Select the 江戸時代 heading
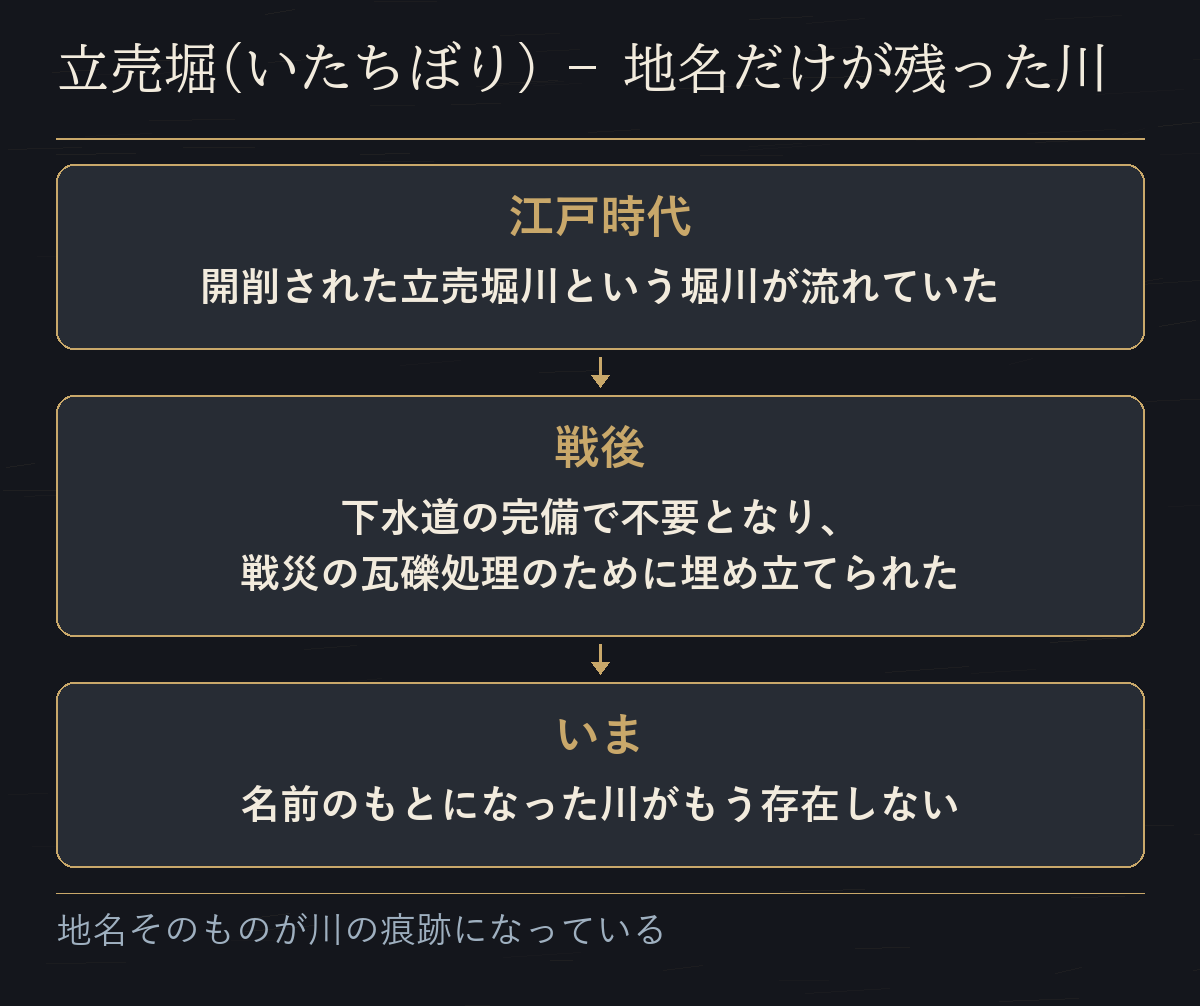The width and height of the screenshot is (1200, 1006). coord(600,217)
